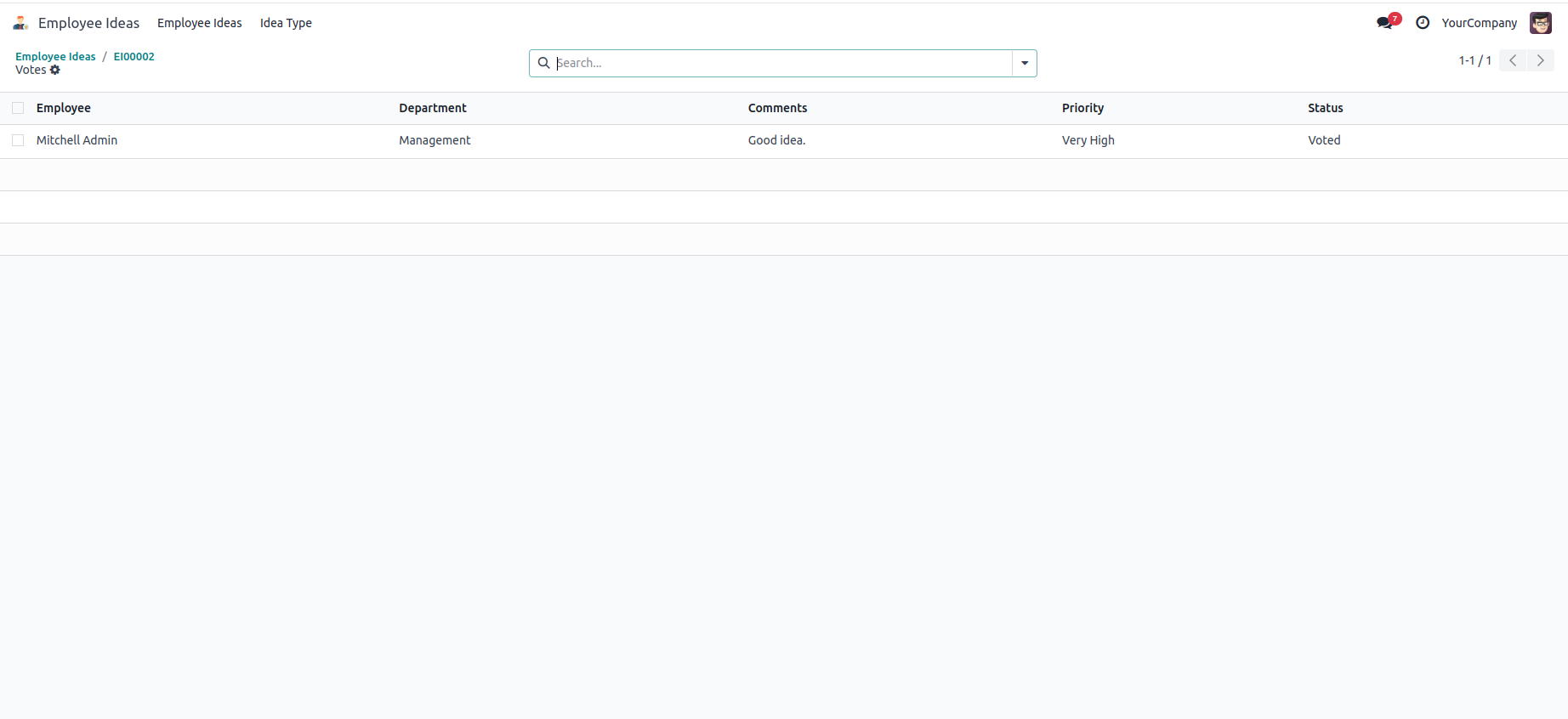Click the Voted status cell
Screen dimensions: 1568x719
1324,140
